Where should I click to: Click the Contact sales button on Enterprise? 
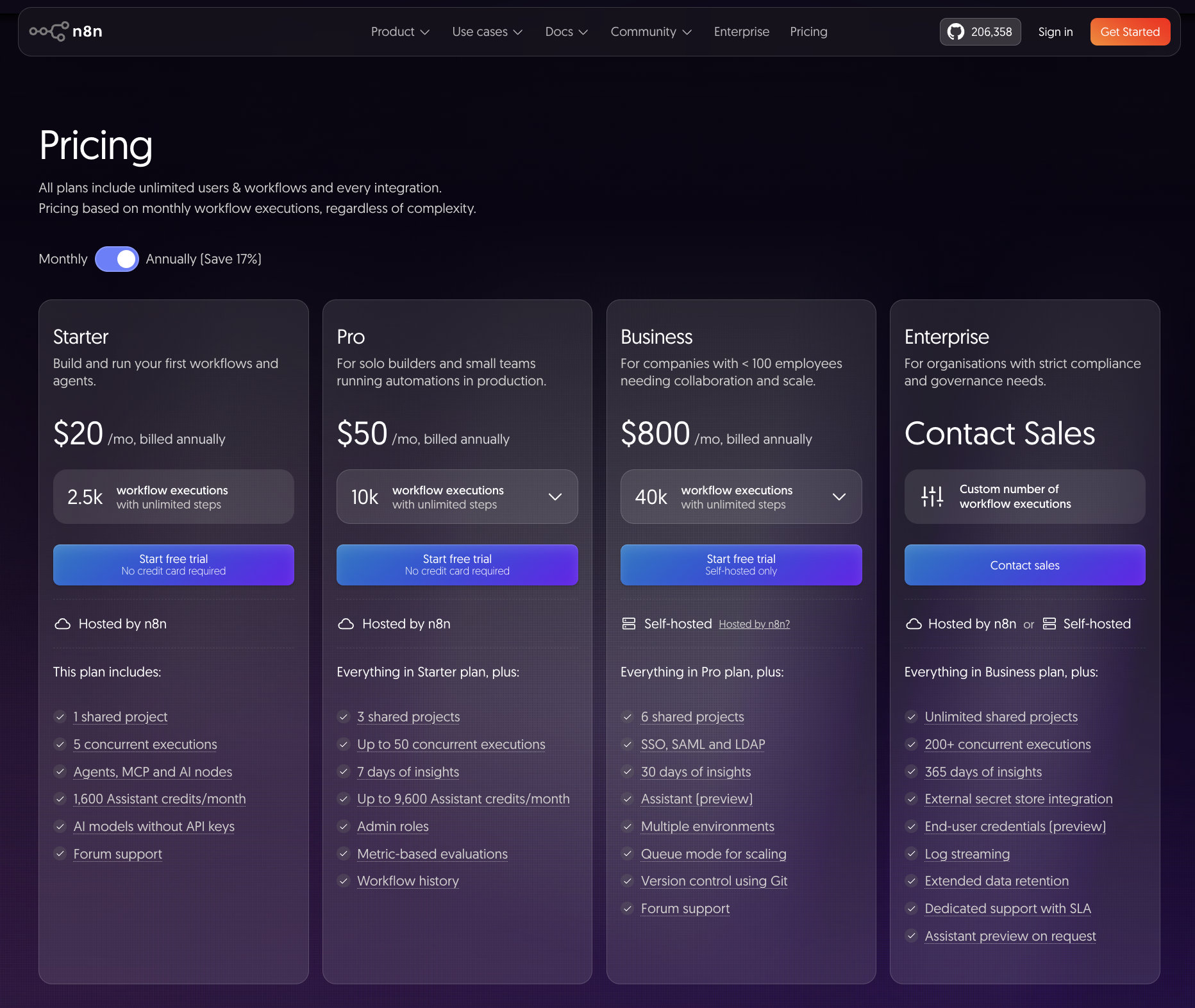(x=1024, y=565)
